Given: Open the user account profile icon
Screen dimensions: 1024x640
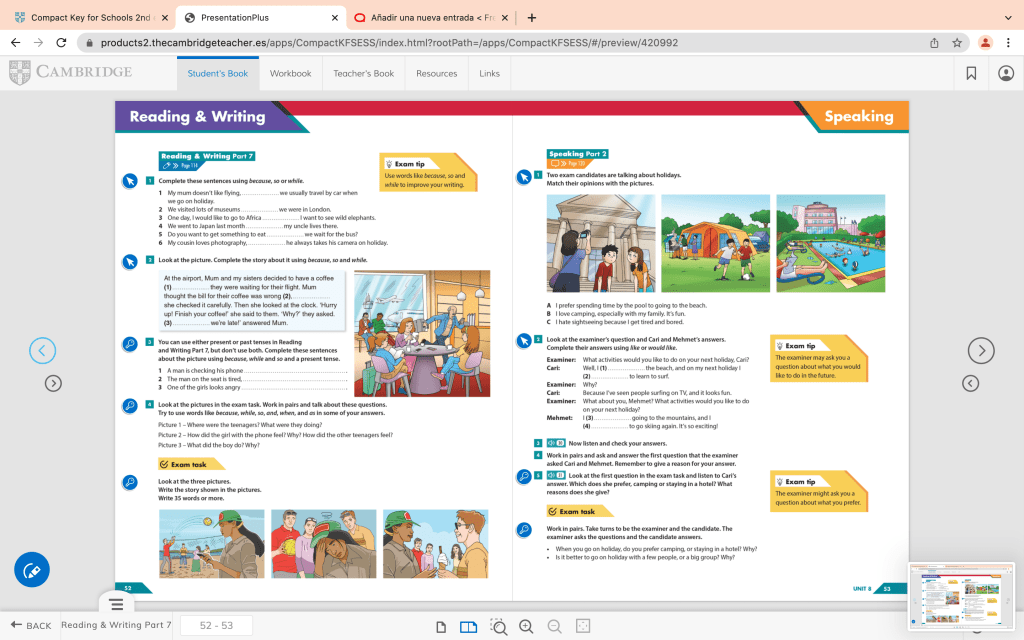Looking at the screenshot, I should tap(1005, 73).
